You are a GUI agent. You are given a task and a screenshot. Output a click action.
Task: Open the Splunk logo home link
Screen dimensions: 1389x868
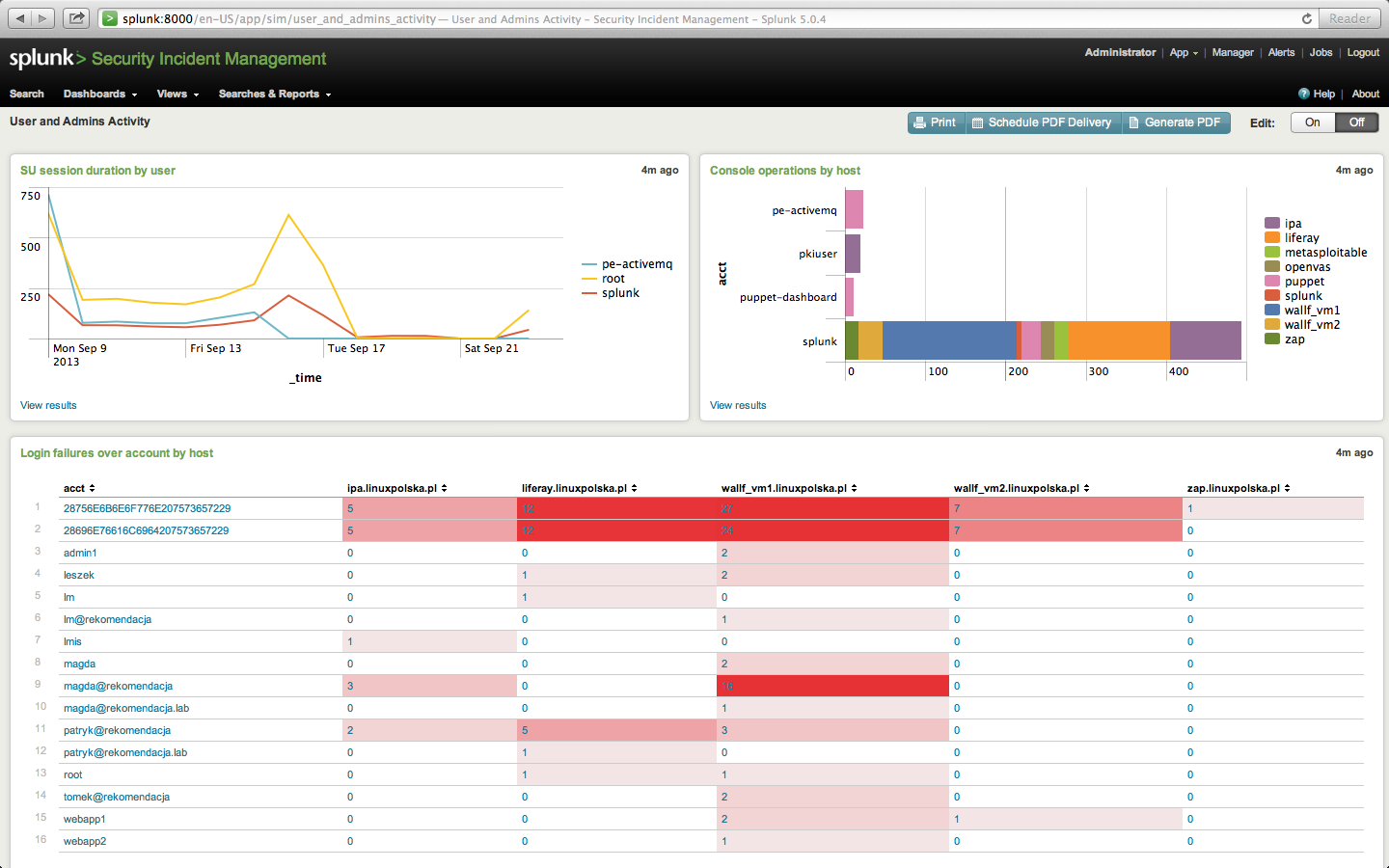[x=47, y=59]
